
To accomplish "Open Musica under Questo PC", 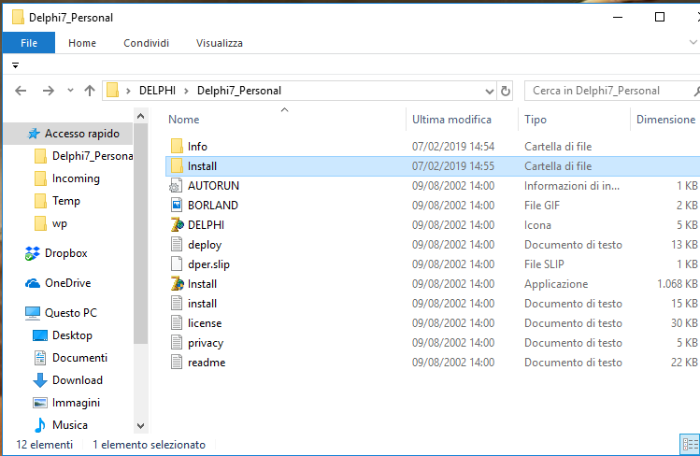I will coord(70,425).
